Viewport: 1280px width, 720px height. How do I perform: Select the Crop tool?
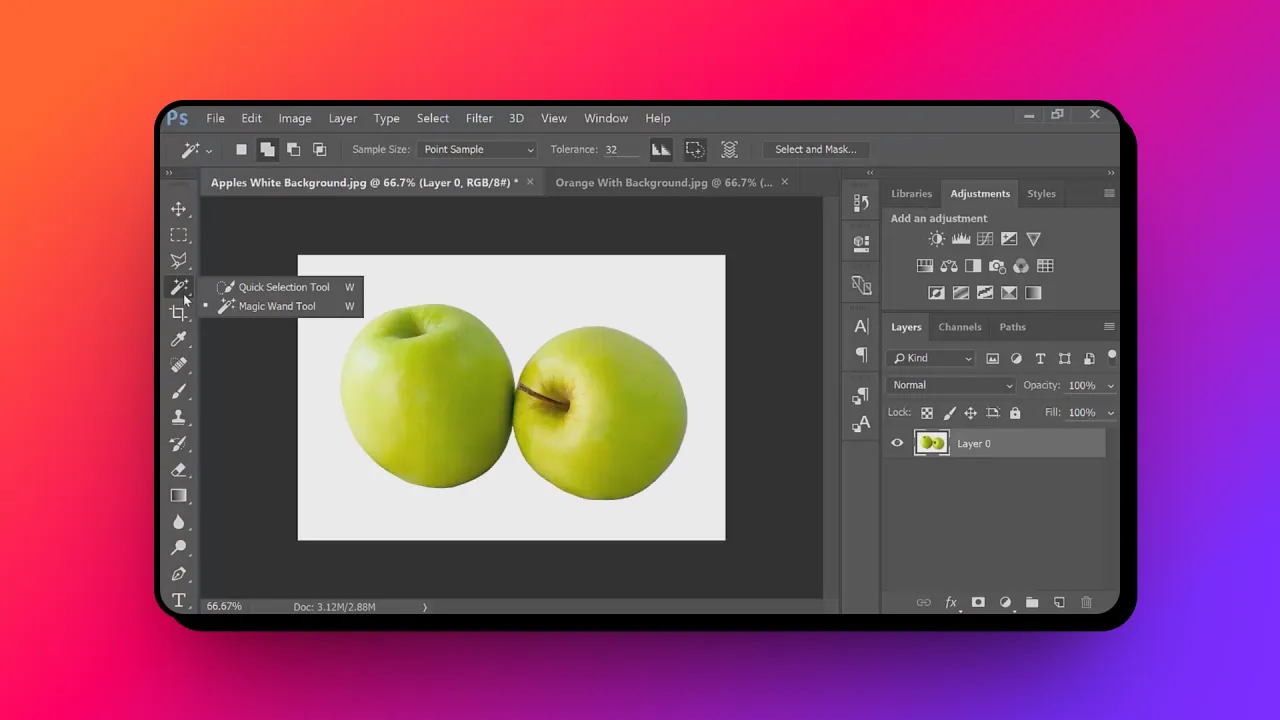(180, 313)
